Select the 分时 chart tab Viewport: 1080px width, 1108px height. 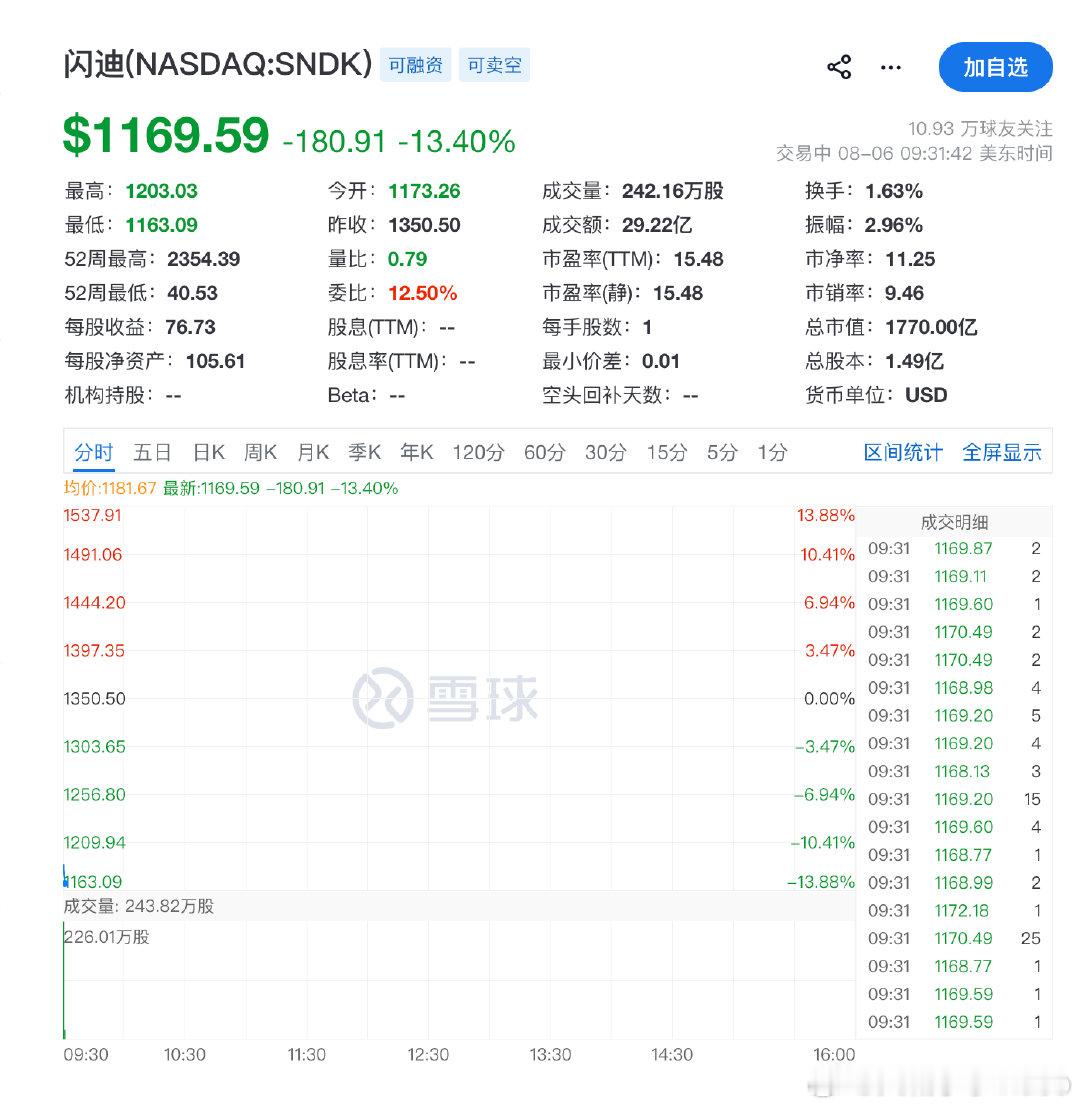click(93, 452)
